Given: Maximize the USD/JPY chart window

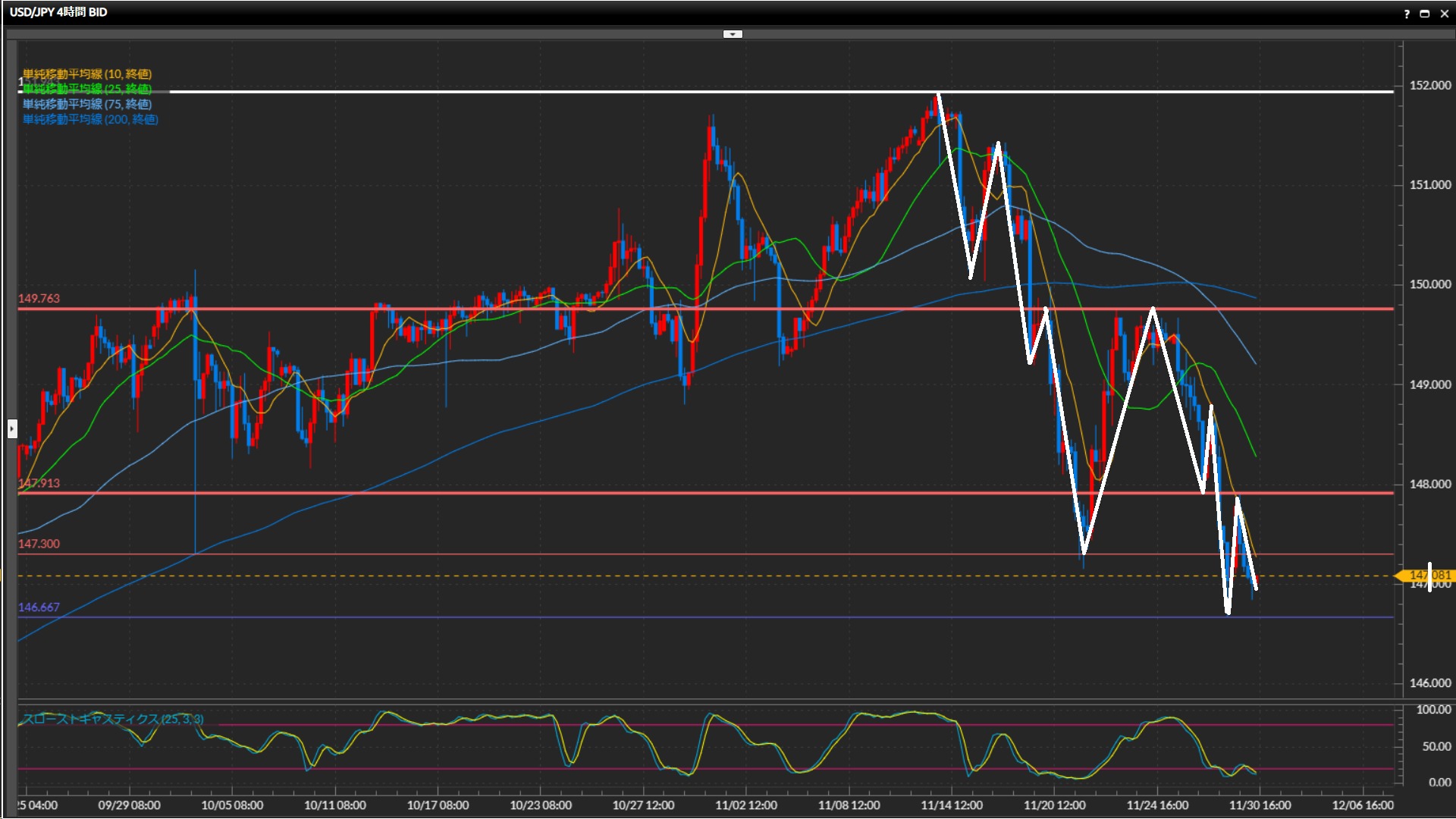Looking at the screenshot, I should tap(1425, 14).
